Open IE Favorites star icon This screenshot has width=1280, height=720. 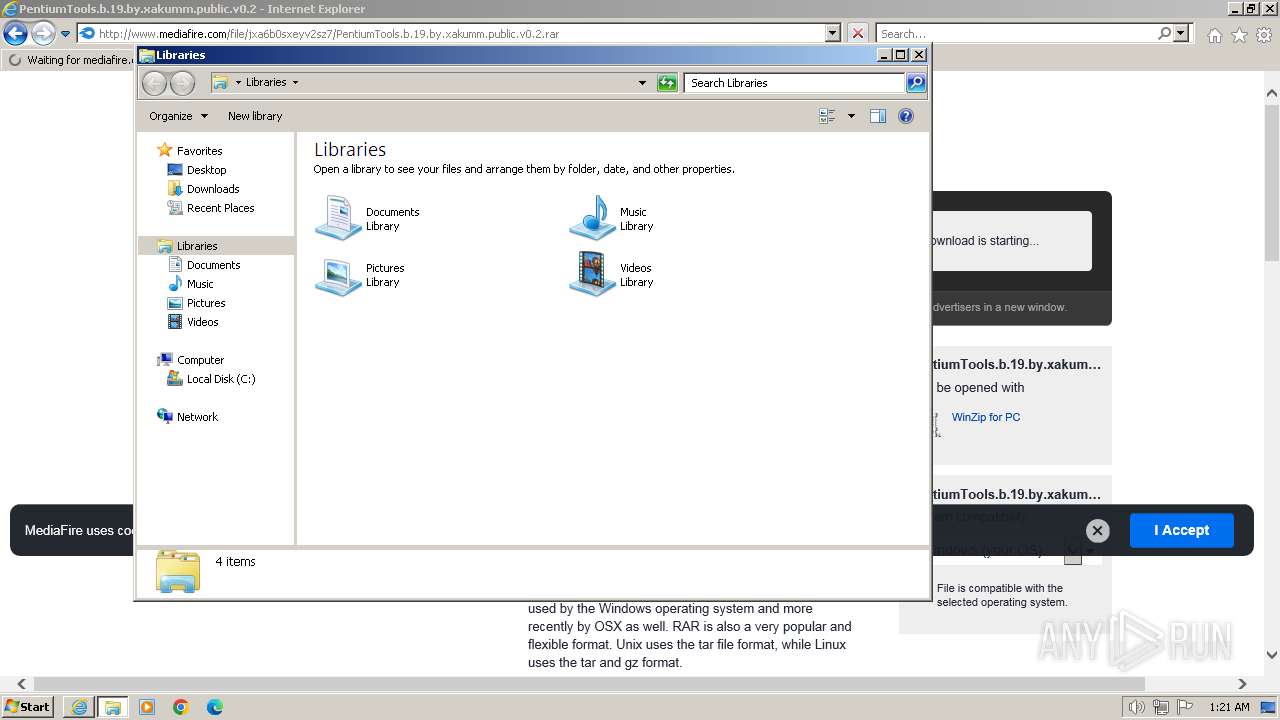[1239, 35]
